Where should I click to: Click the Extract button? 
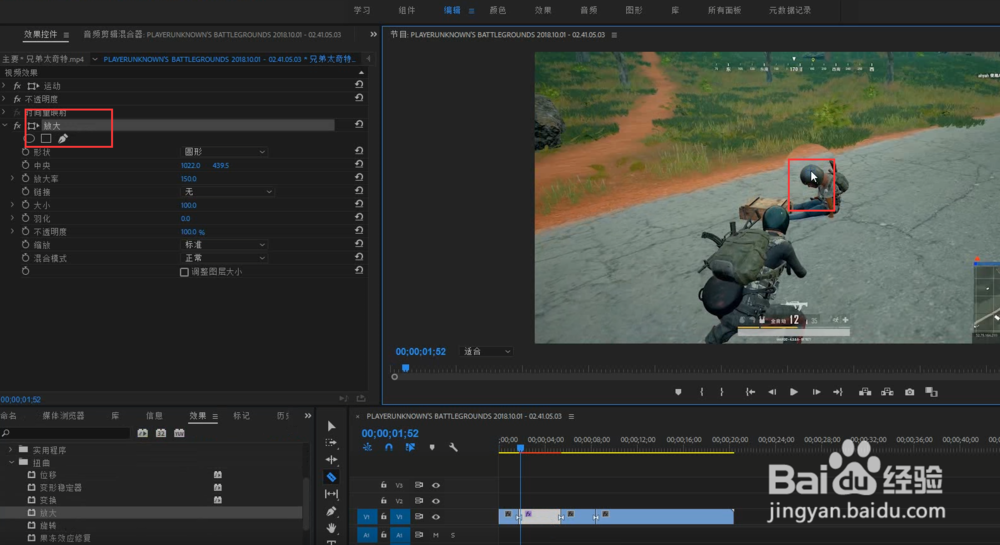click(887, 392)
